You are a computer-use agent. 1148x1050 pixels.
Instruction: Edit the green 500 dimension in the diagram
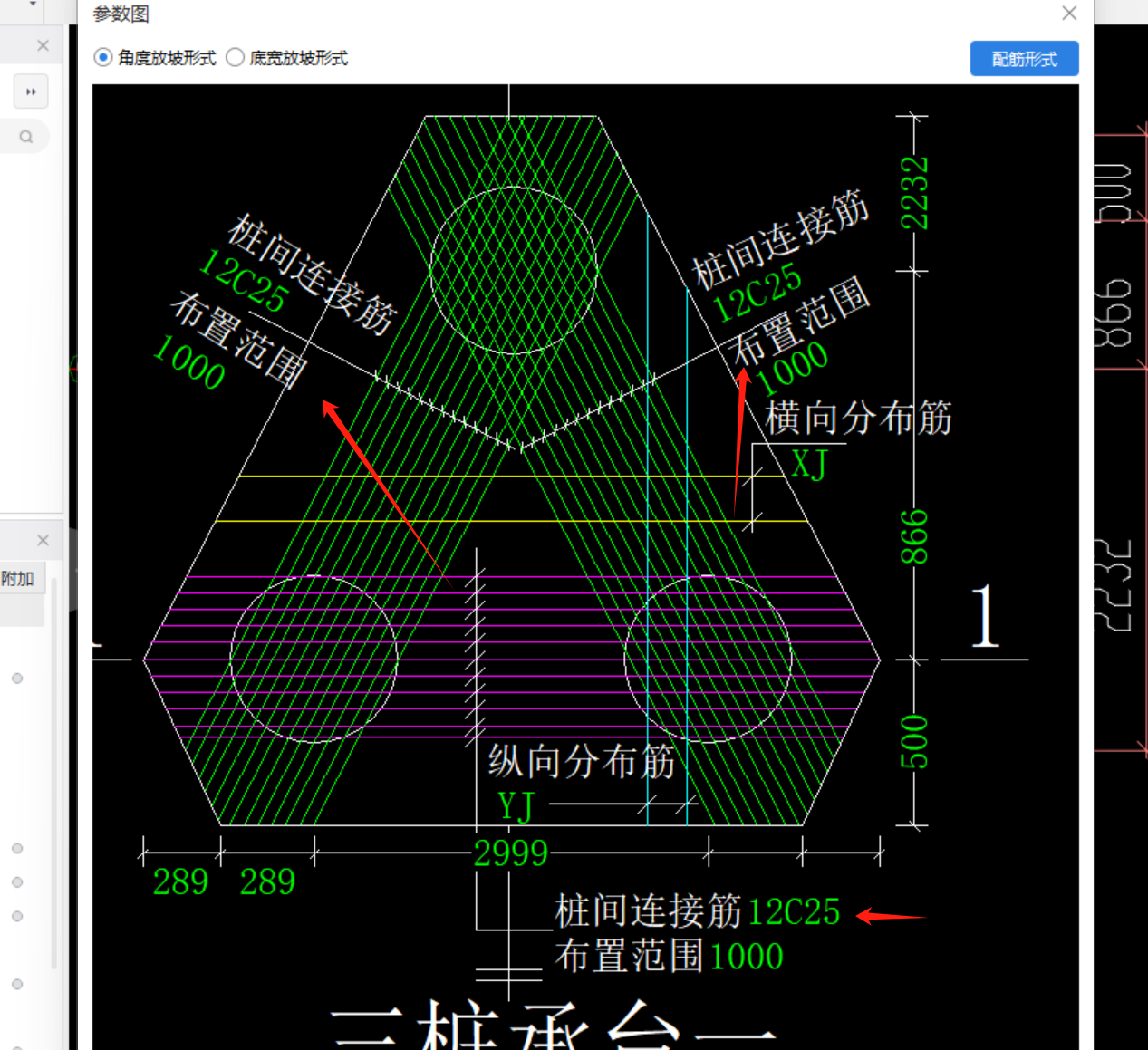[x=914, y=741]
